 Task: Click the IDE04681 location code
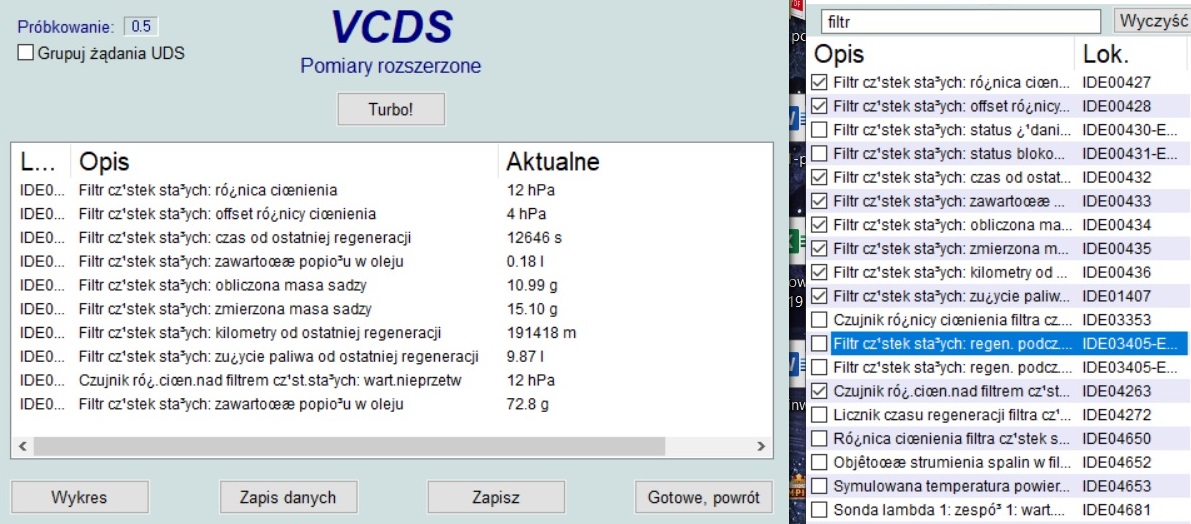coord(1117,509)
